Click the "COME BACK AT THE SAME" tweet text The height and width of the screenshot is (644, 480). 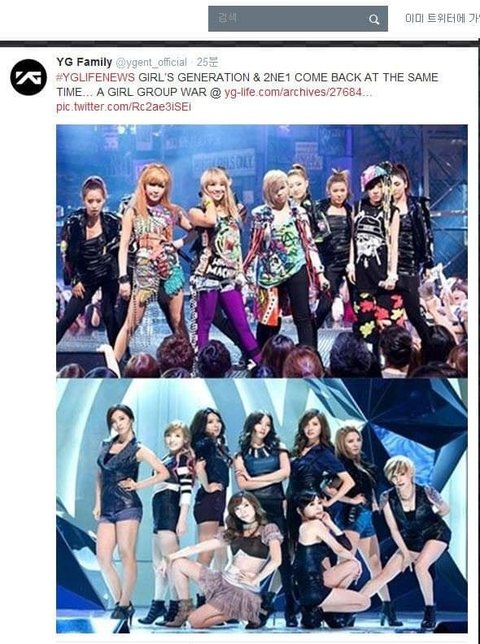[x=366, y=77]
